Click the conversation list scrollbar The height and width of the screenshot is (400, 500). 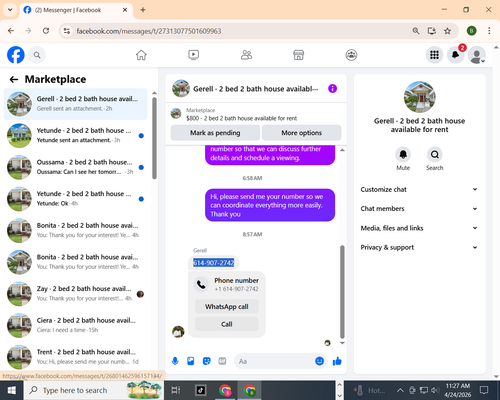click(x=154, y=138)
